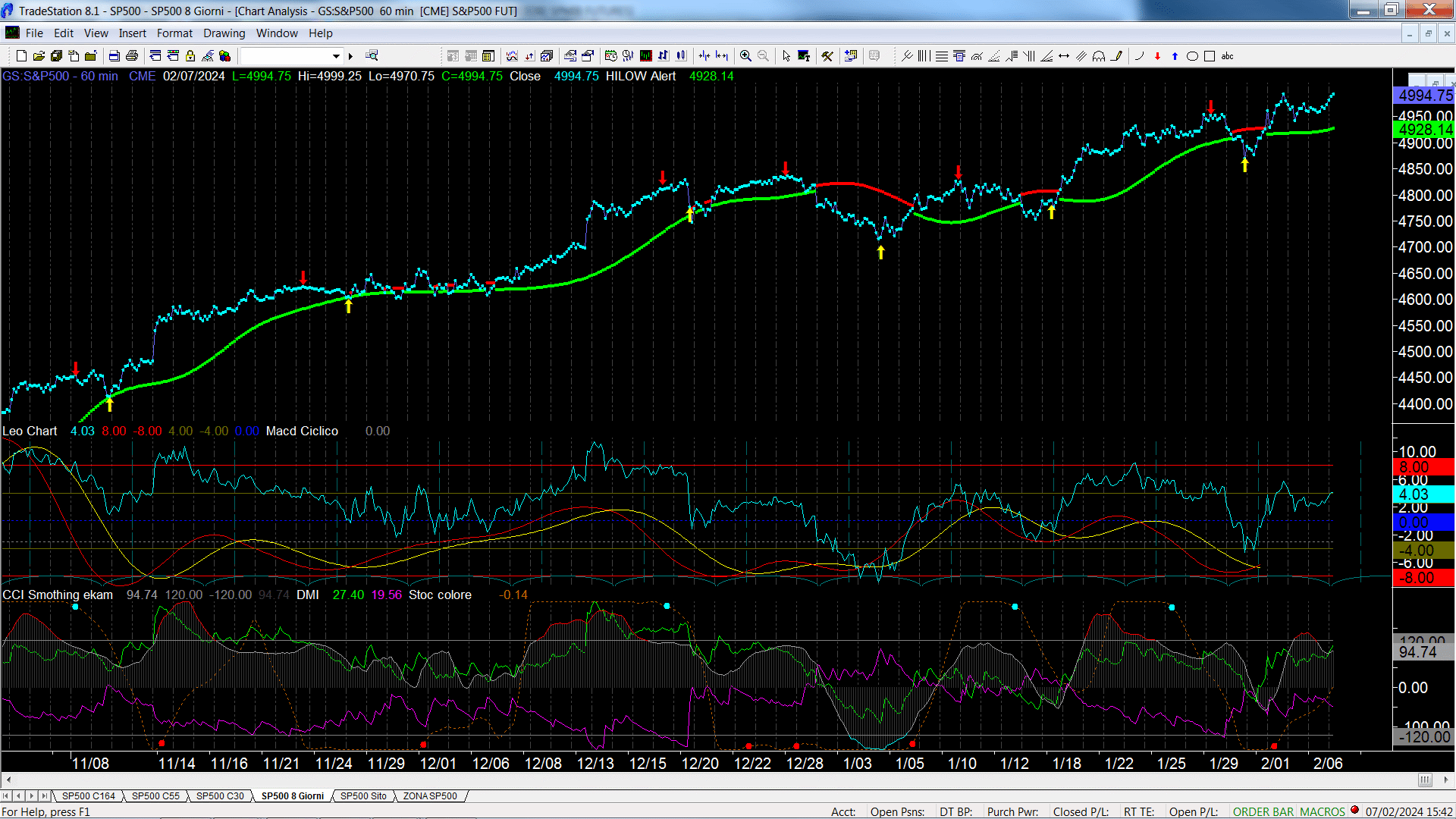1456x819 pixels.
Task: Select the rectangle drawing tool
Action: (1210, 56)
